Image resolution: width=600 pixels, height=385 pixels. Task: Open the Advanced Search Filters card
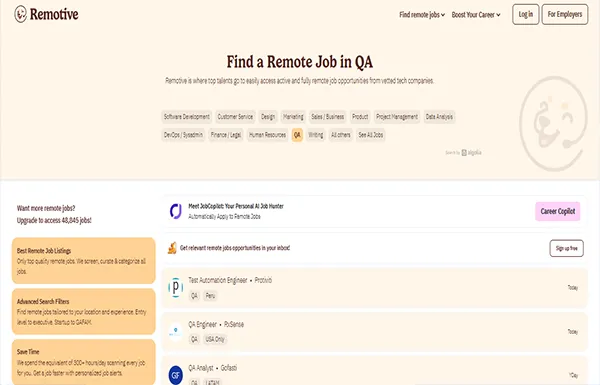click(x=84, y=312)
